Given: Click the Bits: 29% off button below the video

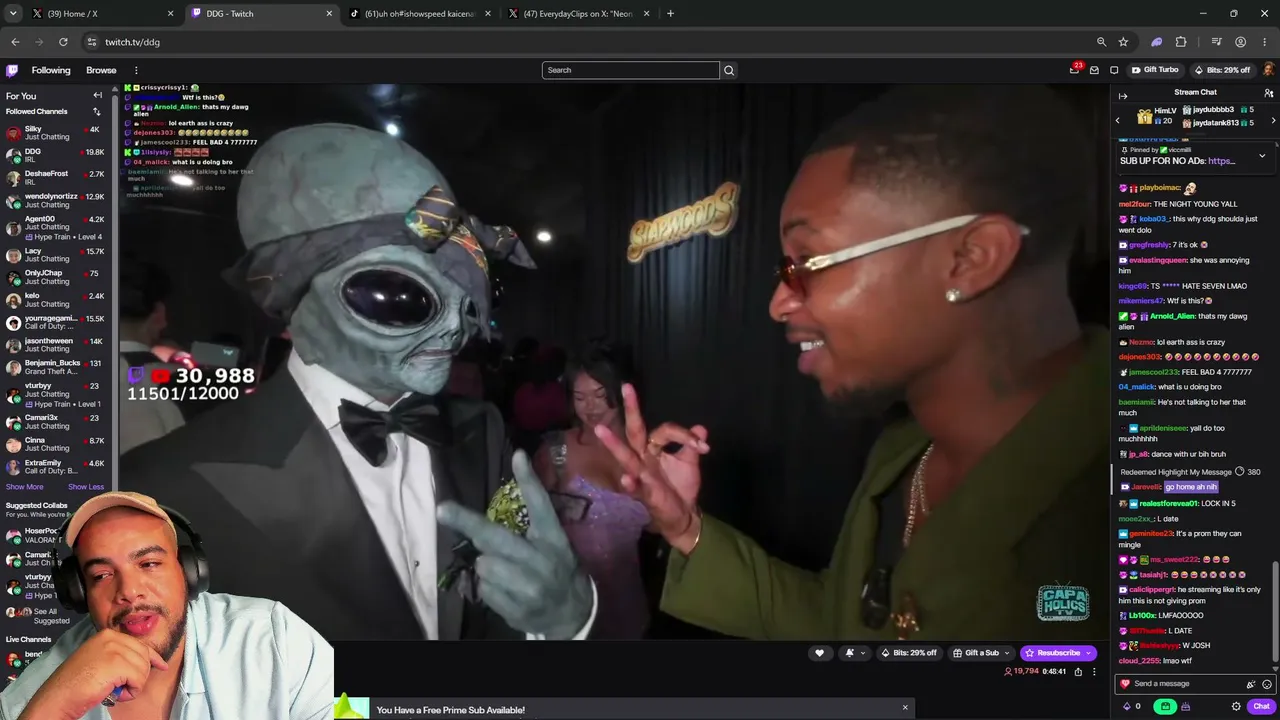Looking at the screenshot, I should [x=909, y=653].
